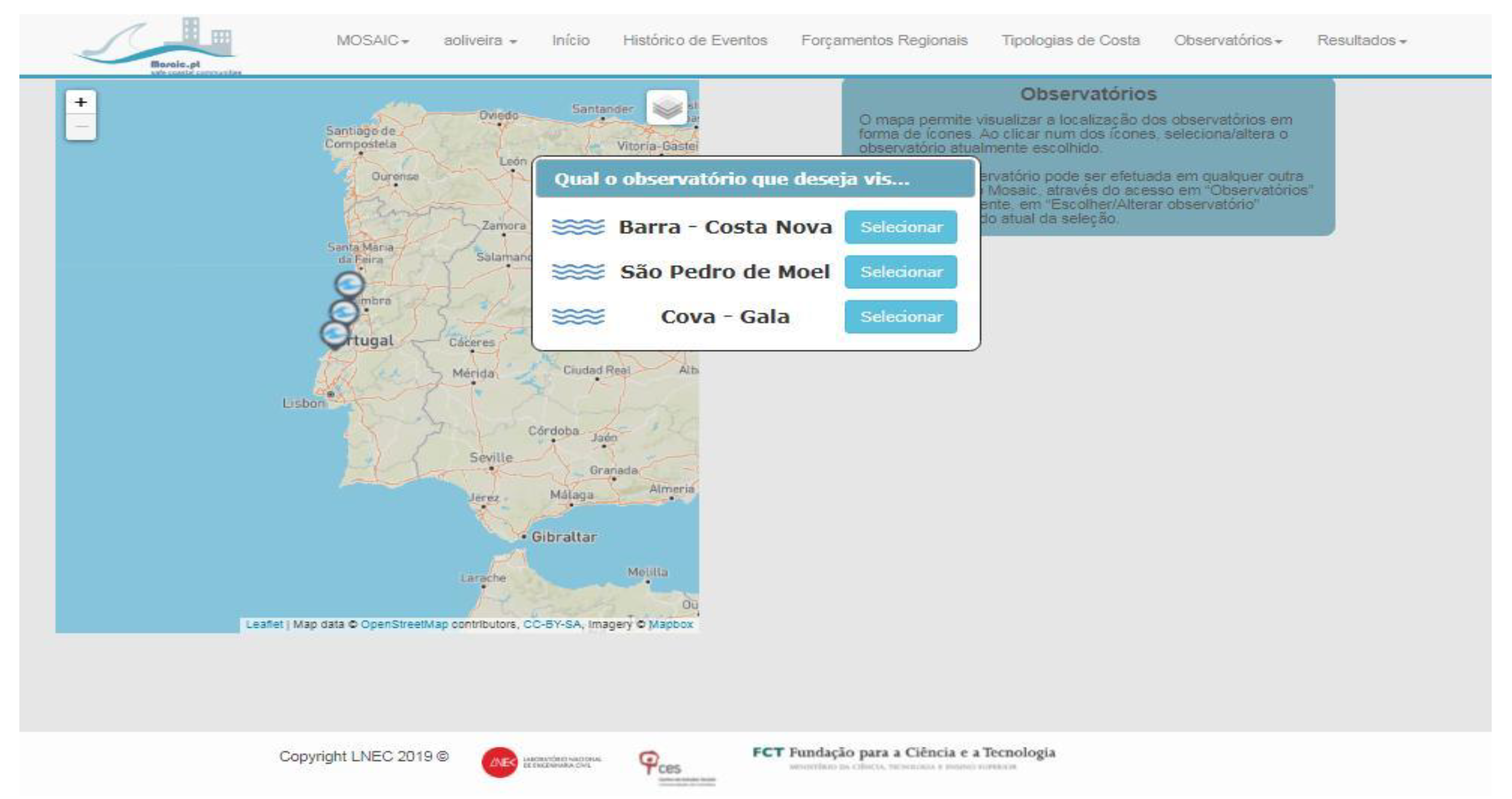This screenshot has height=799, width=1512.
Task: Open the OpenStreetMap attribution link
Action: point(404,624)
